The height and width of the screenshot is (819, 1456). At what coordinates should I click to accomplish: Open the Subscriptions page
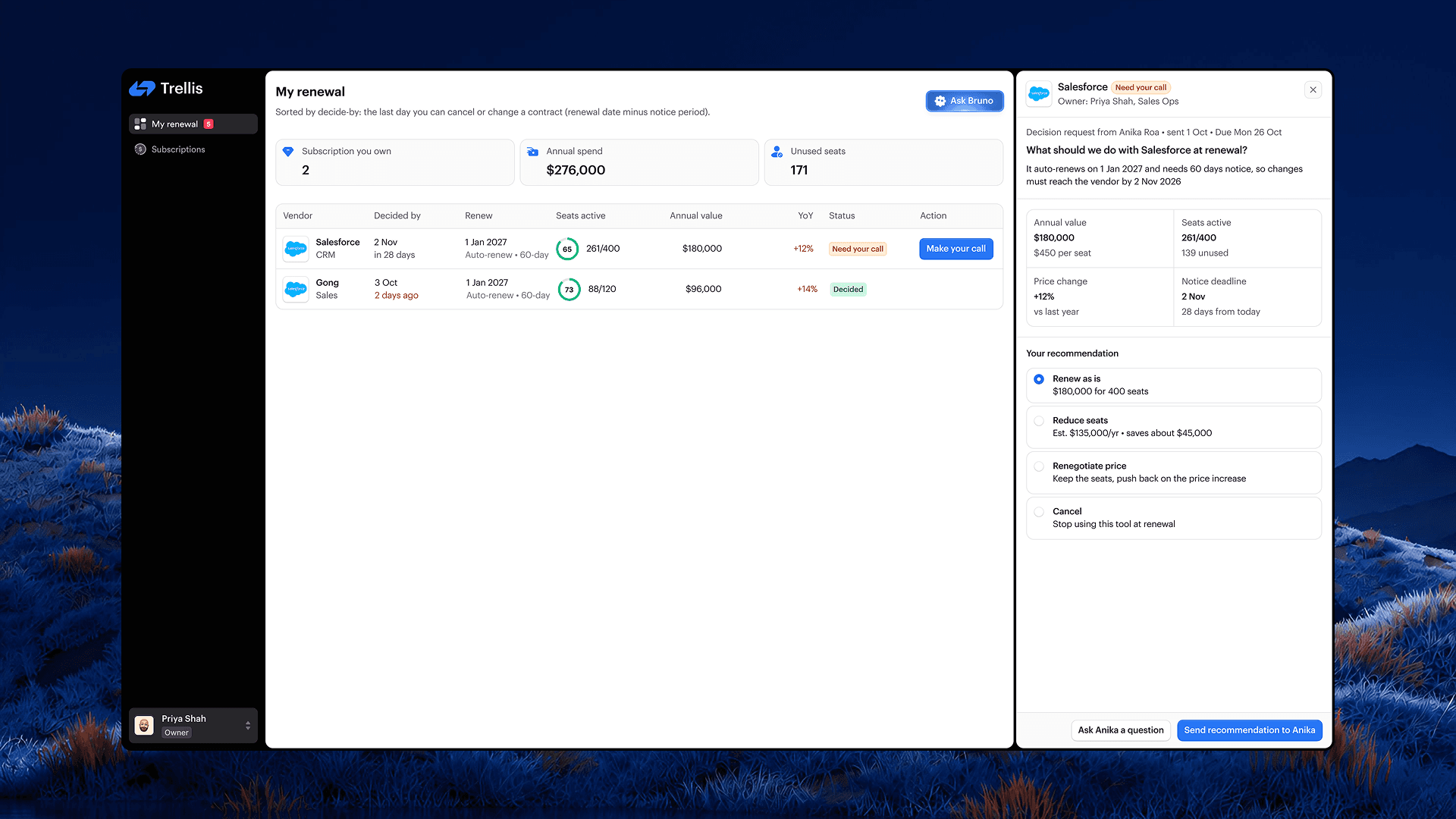click(193, 149)
